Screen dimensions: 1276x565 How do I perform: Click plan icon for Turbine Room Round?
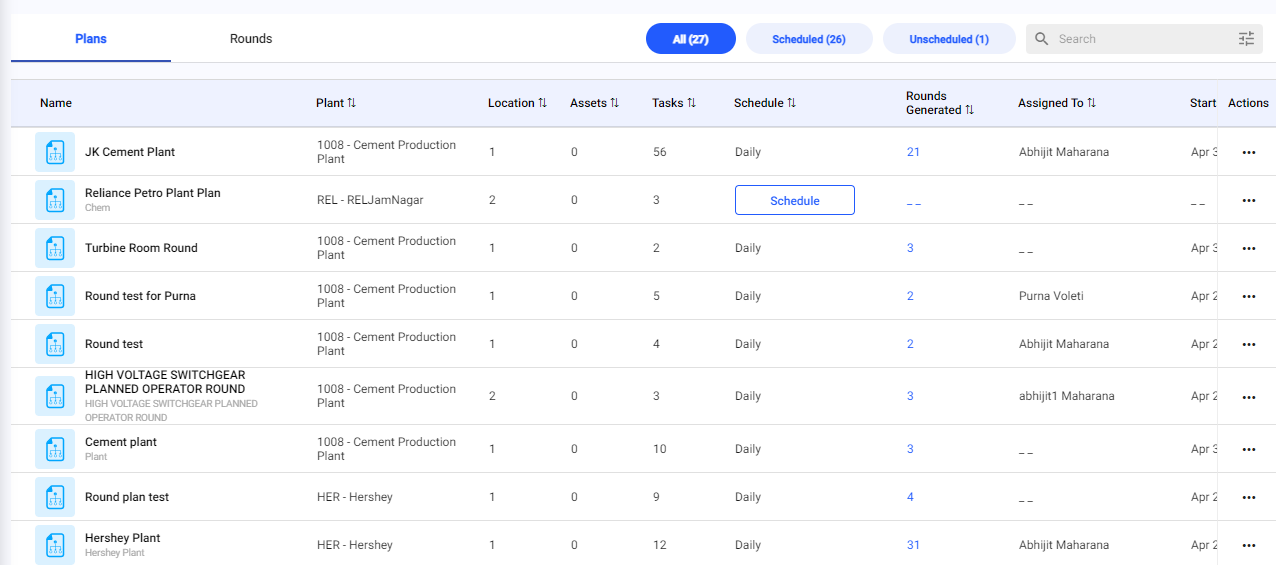coord(55,248)
